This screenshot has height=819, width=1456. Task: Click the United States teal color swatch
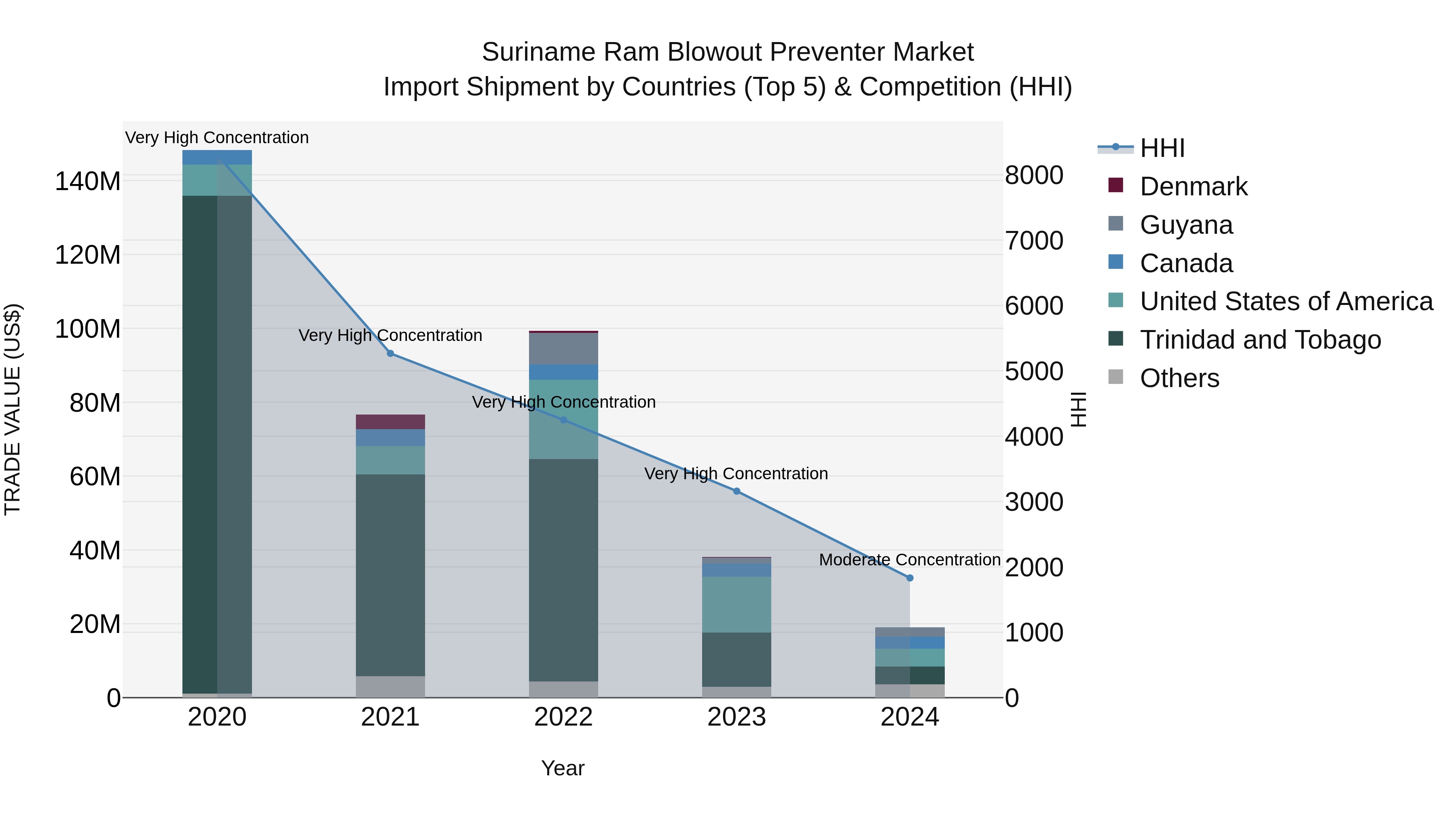coord(1116,300)
